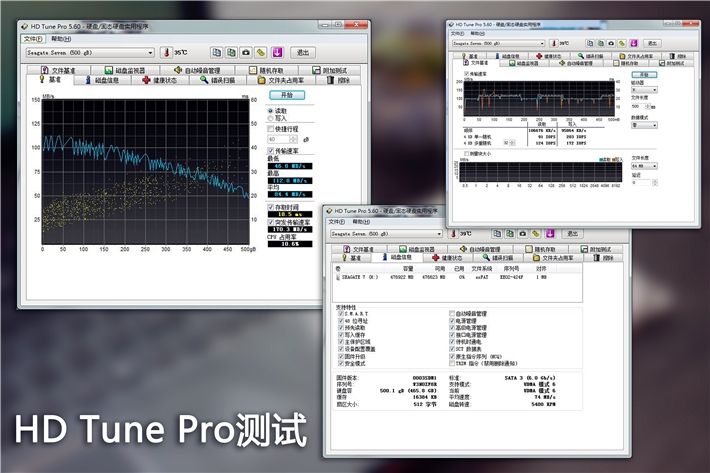Click the thermometer temperature icon in the benchmark window
The height and width of the screenshot is (473, 710).
pyautogui.click(x=167, y=53)
